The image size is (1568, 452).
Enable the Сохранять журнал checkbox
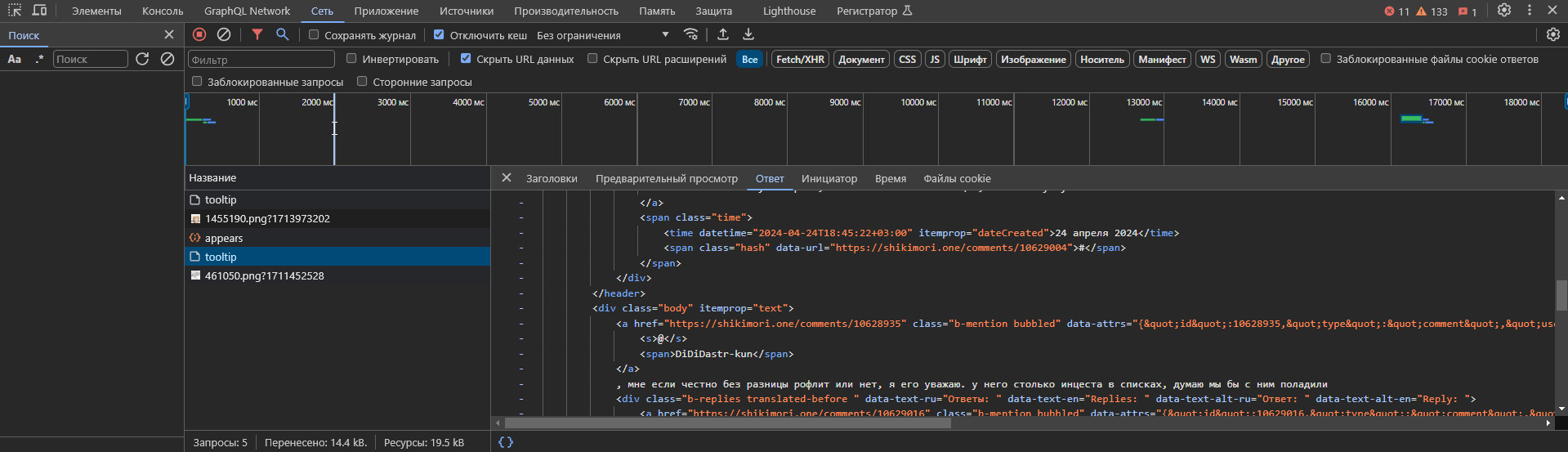(314, 34)
